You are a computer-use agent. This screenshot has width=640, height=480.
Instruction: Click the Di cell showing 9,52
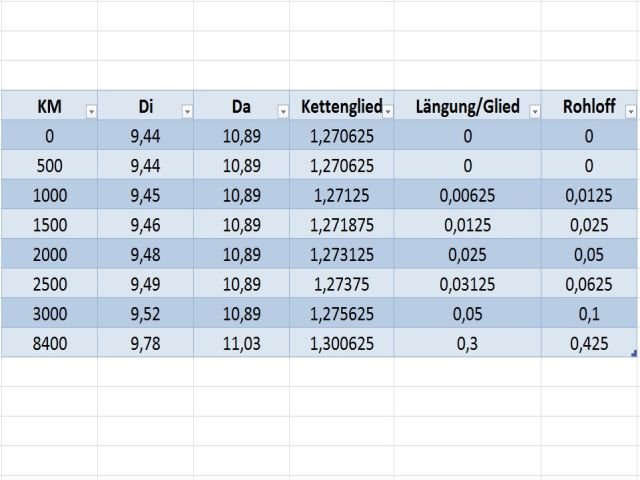point(145,313)
